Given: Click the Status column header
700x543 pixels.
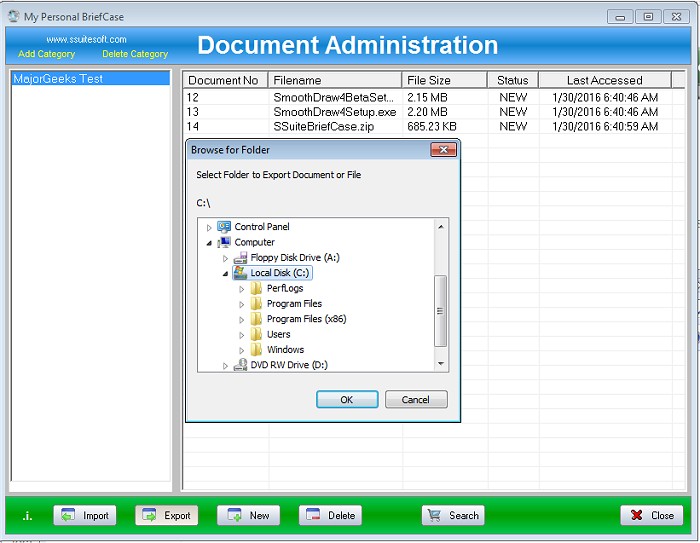Looking at the screenshot, I should click(x=512, y=80).
